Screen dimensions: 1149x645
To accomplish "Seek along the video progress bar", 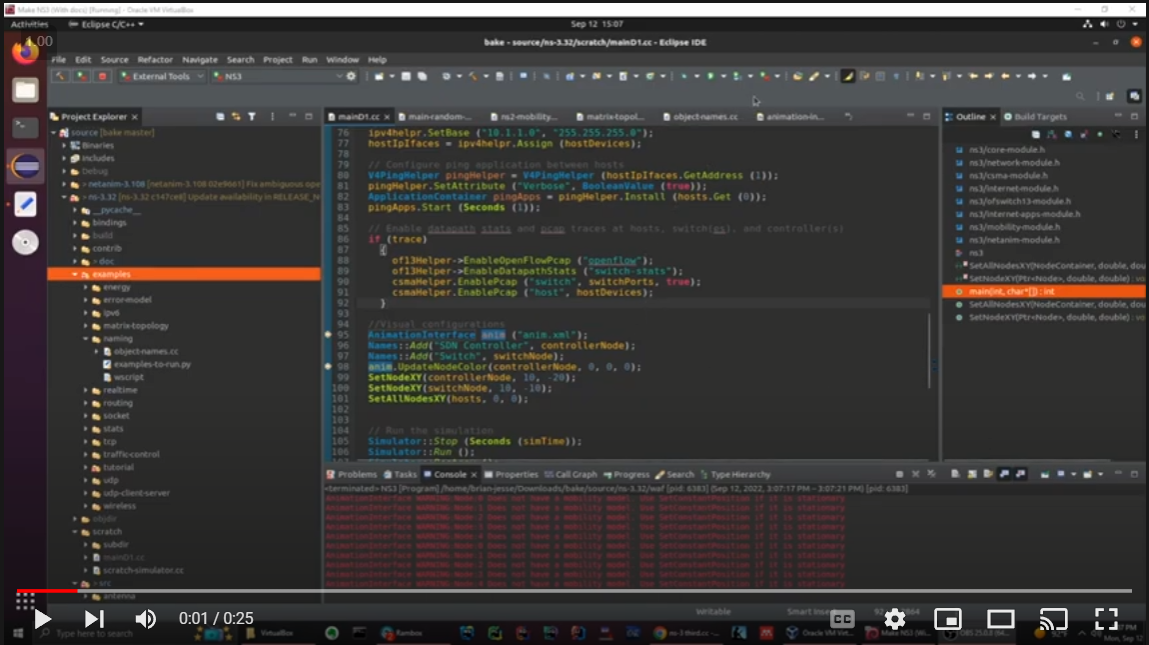I will coord(574,591).
